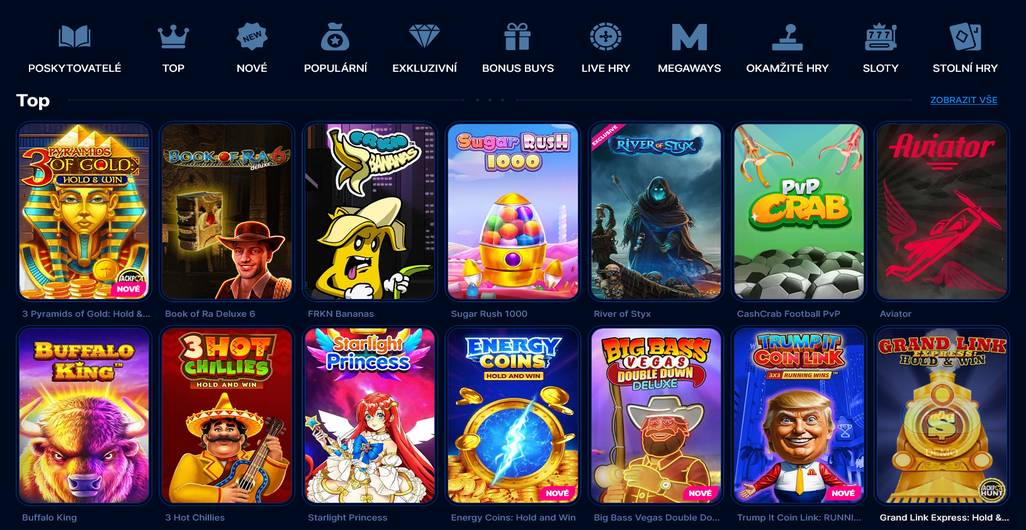The width and height of the screenshot is (1026, 530).
Task: Open the Okamžité Hry joystick icon
Action: pos(787,37)
